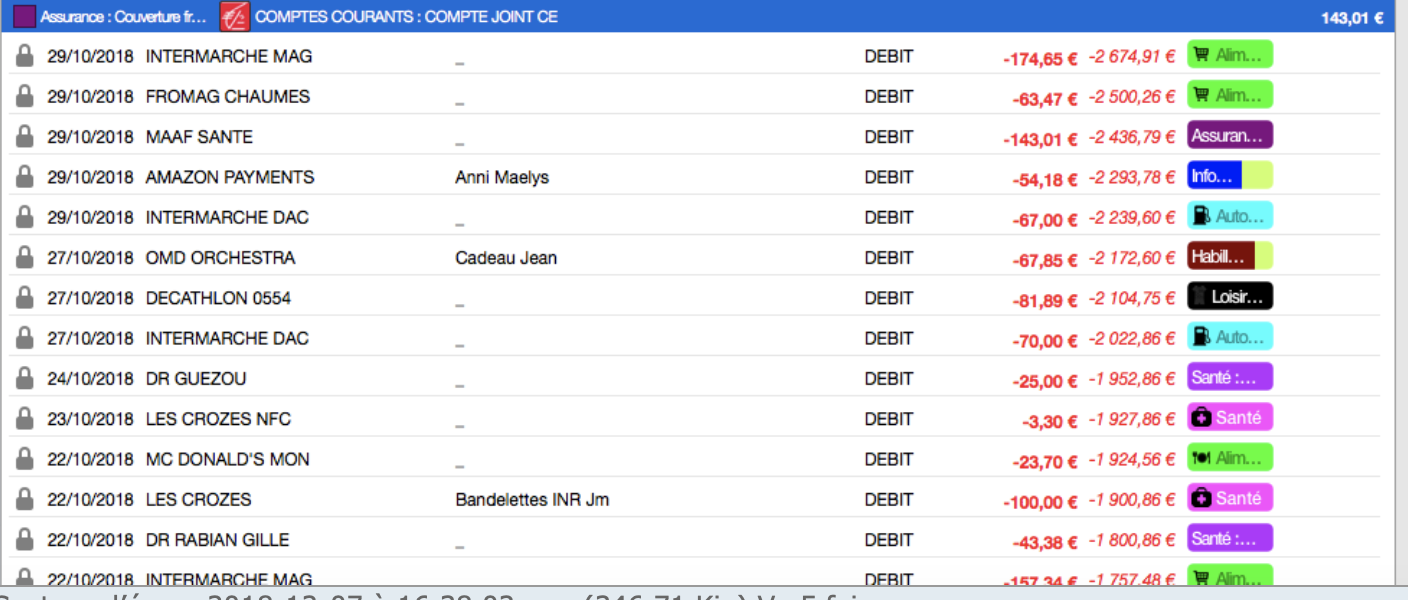
Task: Click the lock icon on MAAF SANTE row
Action: click(24, 136)
